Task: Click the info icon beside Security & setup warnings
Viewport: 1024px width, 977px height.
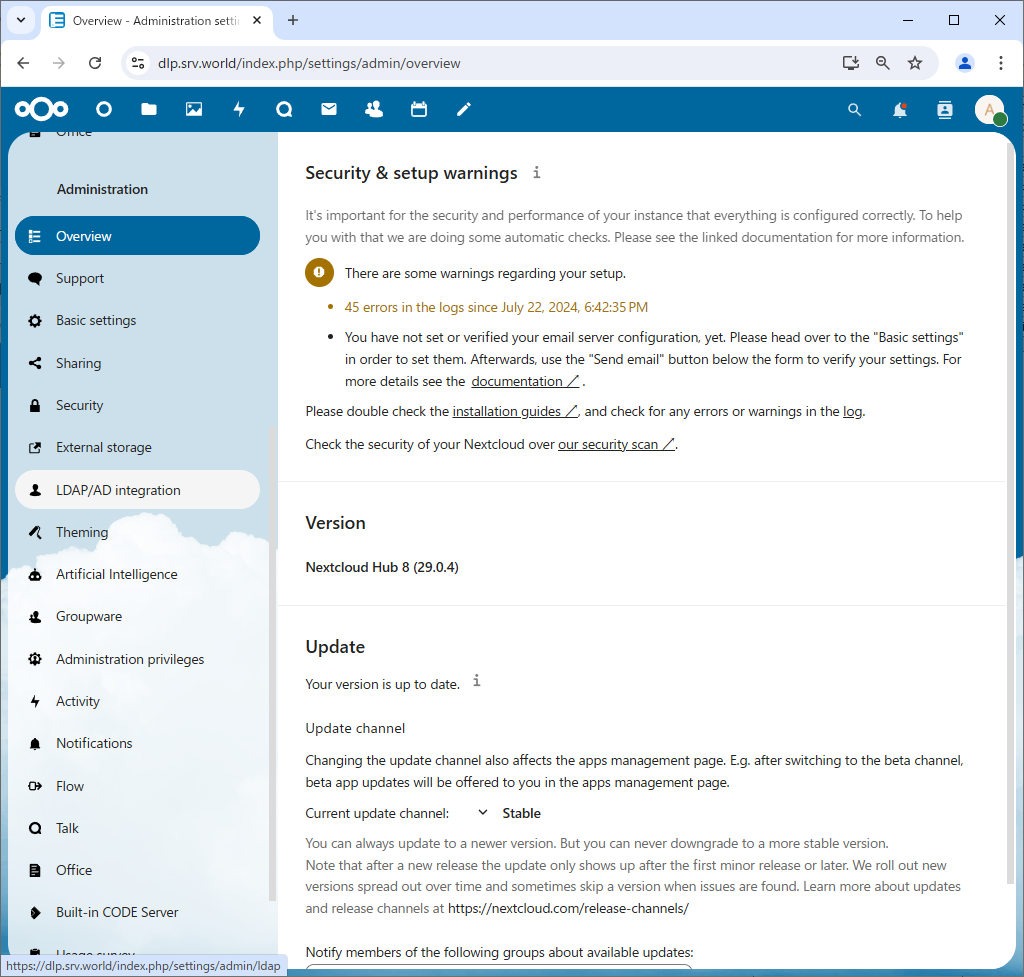Action: click(x=536, y=172)
